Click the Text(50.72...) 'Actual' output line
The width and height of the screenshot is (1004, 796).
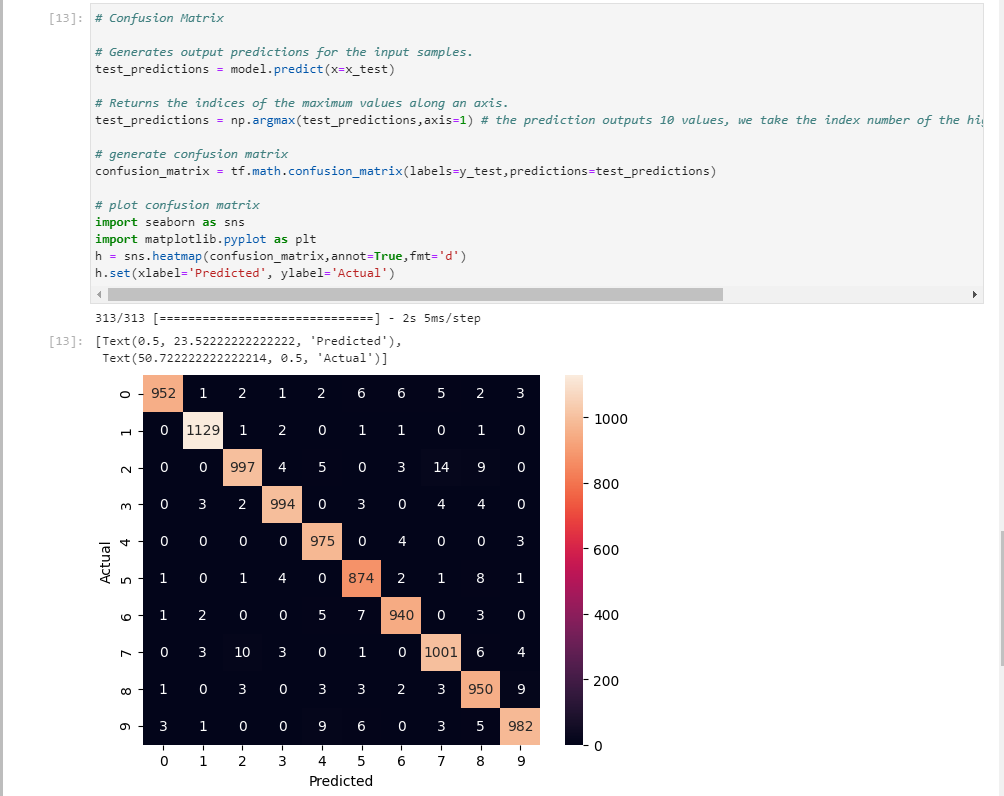tap(245, 359)
